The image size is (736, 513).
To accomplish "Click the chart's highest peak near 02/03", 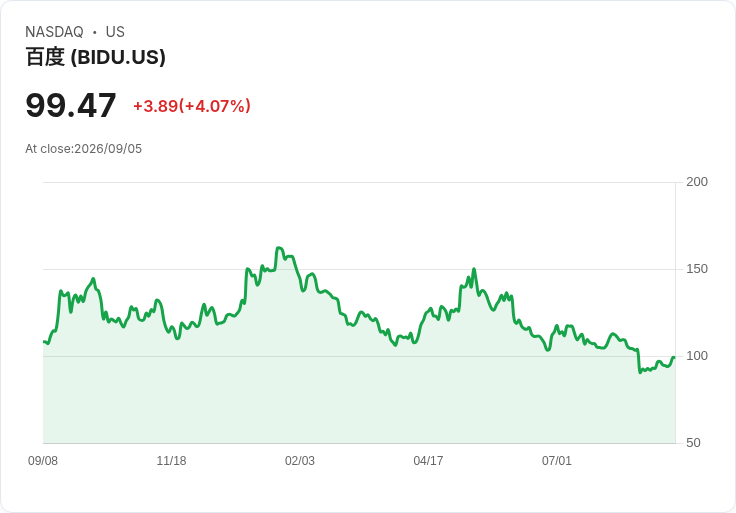I will click(x=279, y=247).
